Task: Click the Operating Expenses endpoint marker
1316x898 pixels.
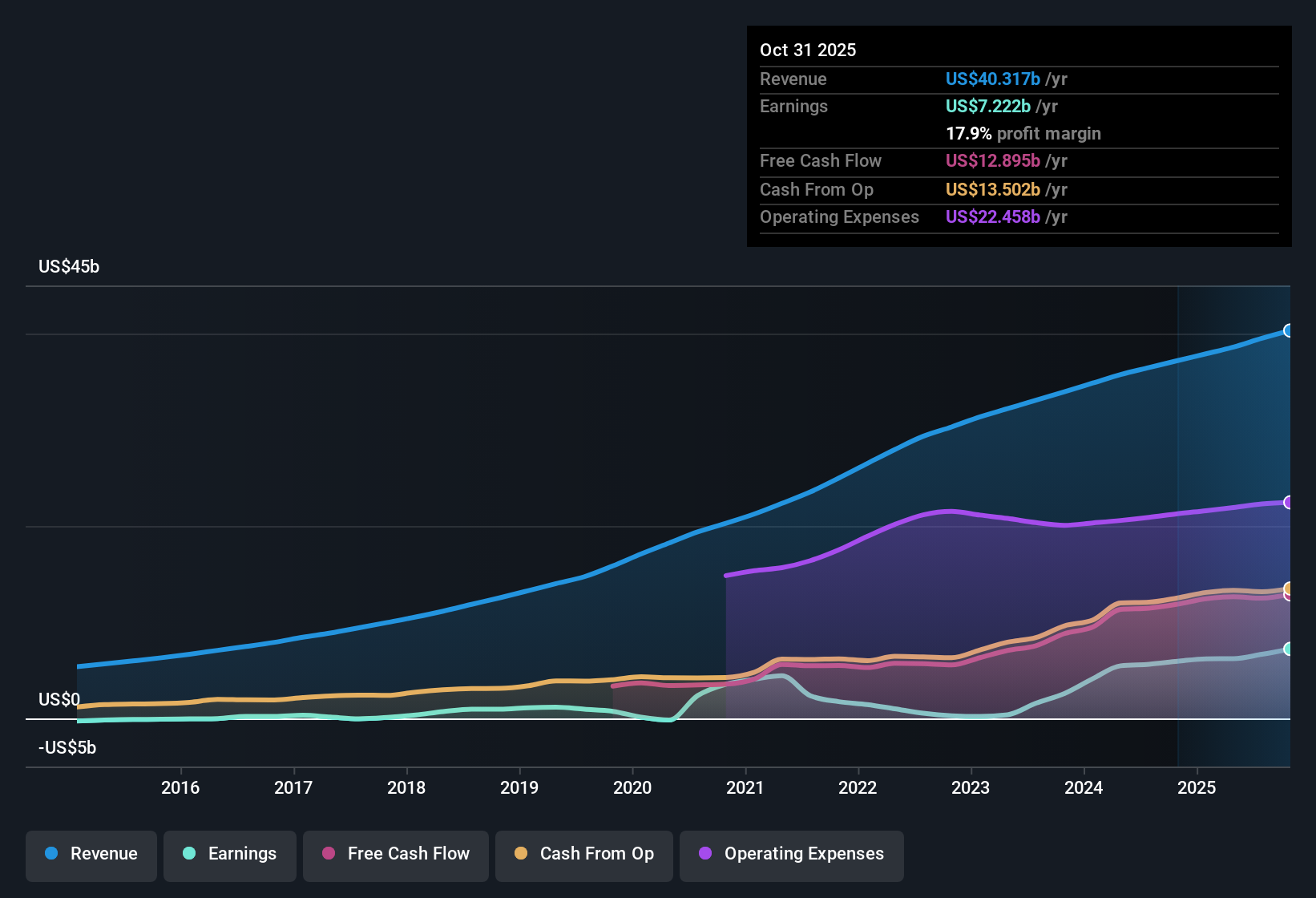Action: pos(1289,503)
